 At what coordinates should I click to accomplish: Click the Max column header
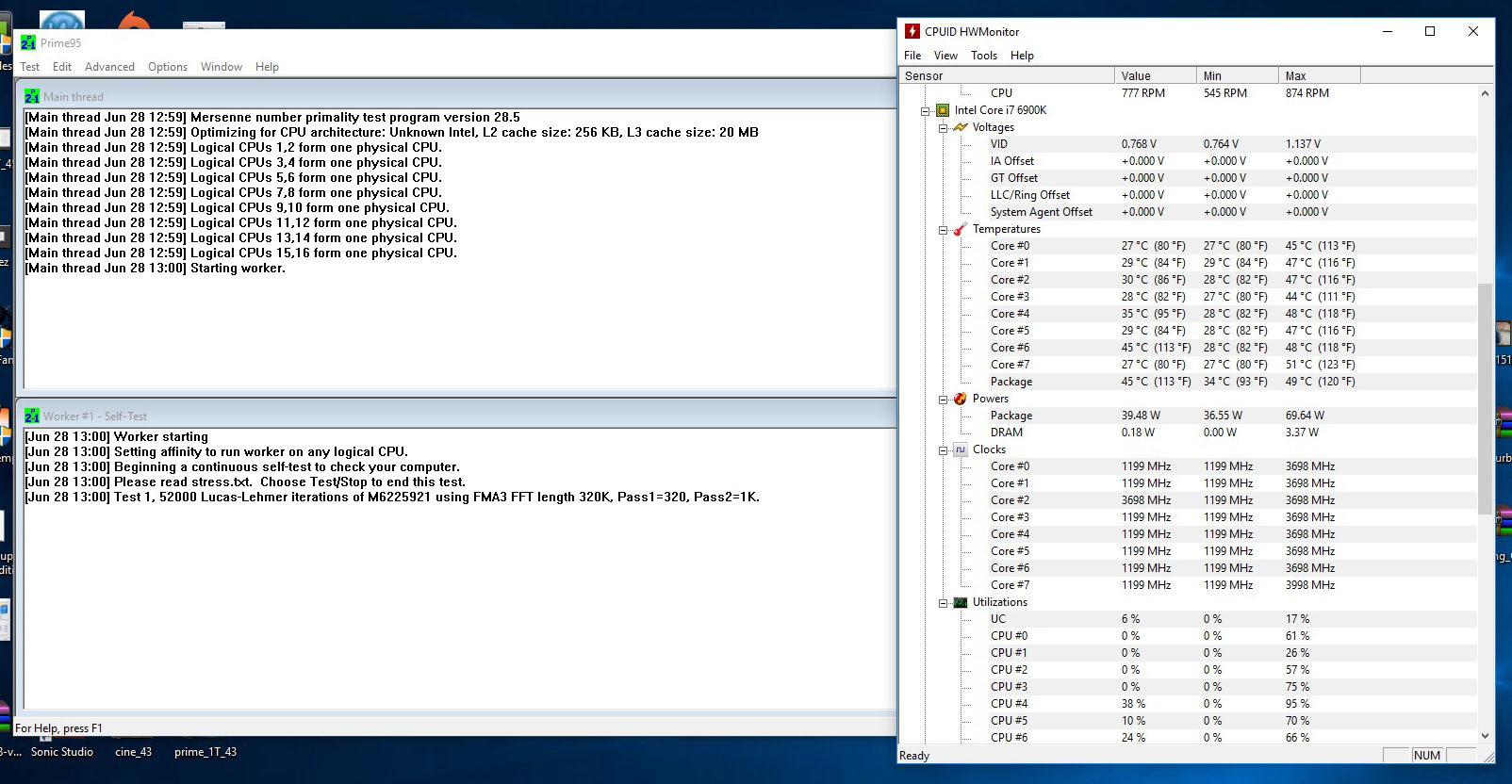[1320, 75]
